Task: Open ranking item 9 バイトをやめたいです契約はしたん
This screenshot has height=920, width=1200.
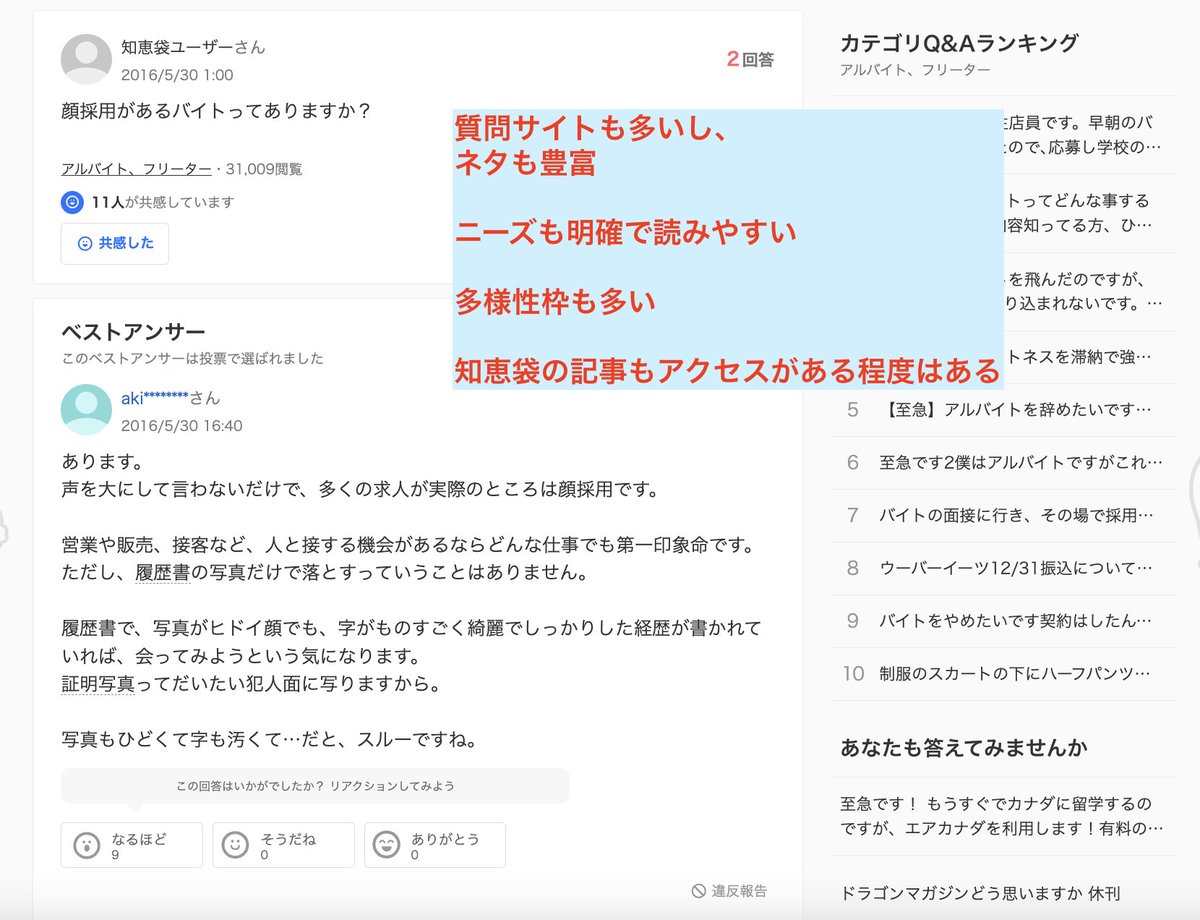Action: pyautogui.click(x=1003, y=621)
